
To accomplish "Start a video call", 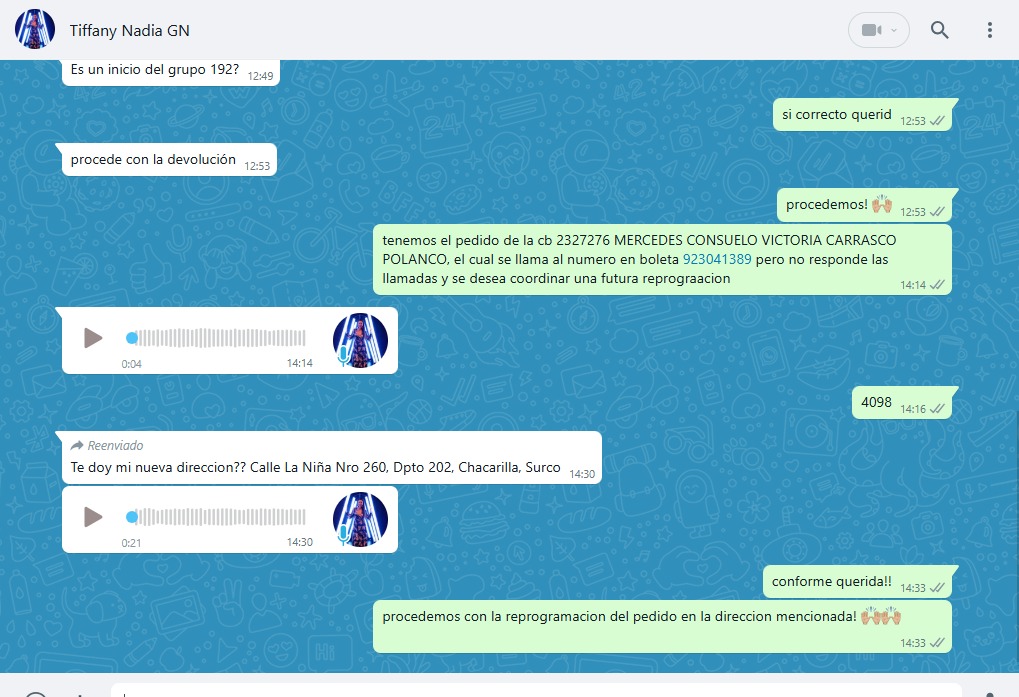I will pos(871,30).
